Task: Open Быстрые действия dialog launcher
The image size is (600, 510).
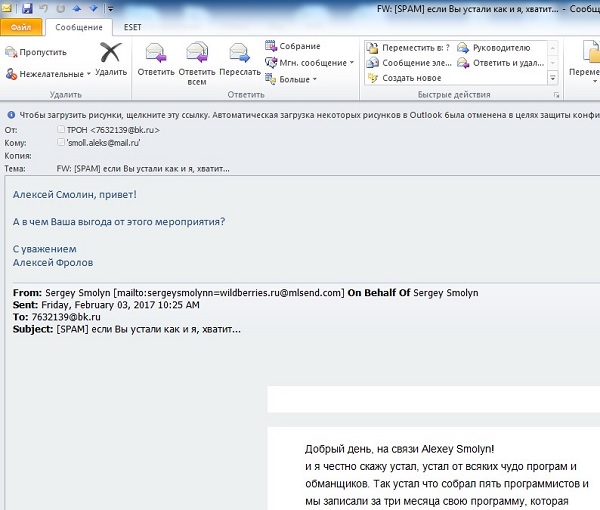Action: [x=556, y=95]
